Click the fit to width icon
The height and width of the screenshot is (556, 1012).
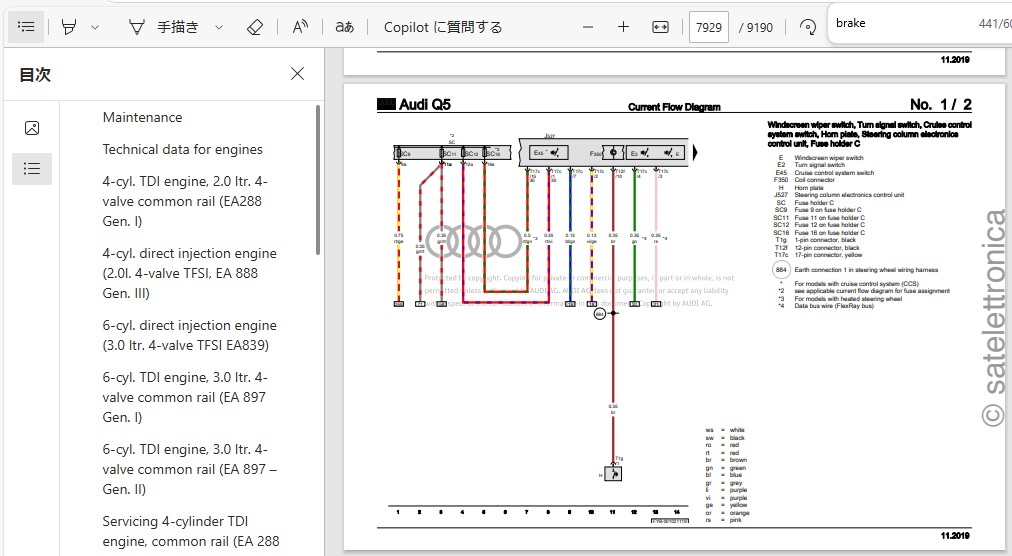pos(660,27)
